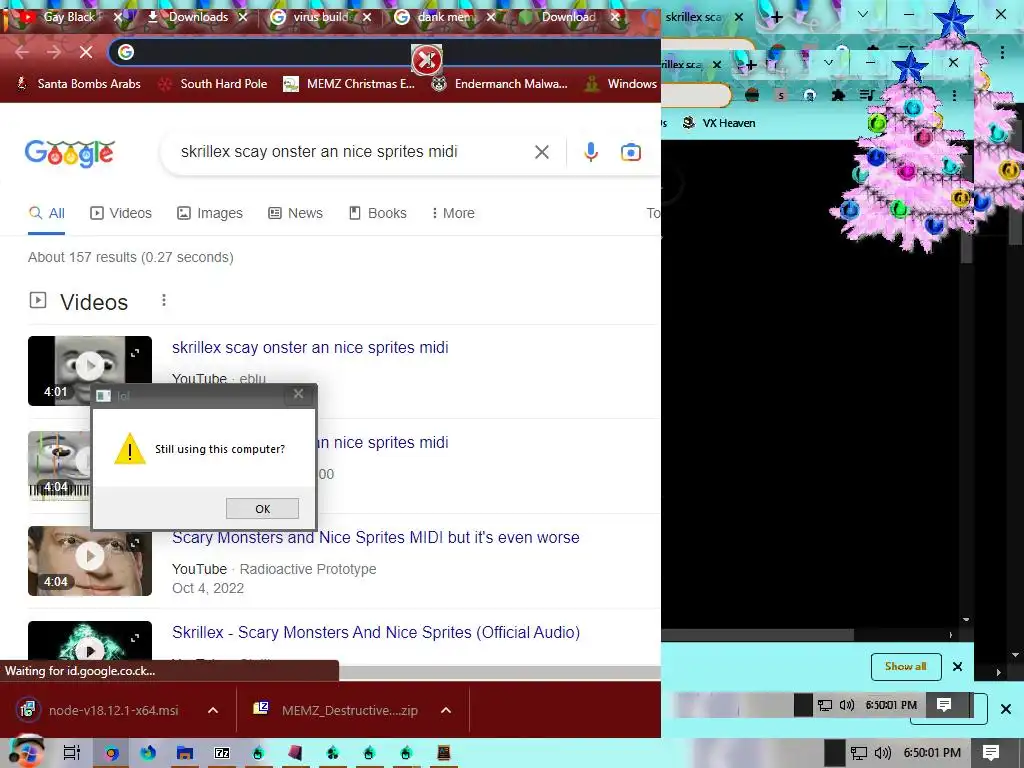Click the taskbar clock 6:50:01 PM
The height and width of the screenshot is (768, 1024).
(x=932, y=753)
